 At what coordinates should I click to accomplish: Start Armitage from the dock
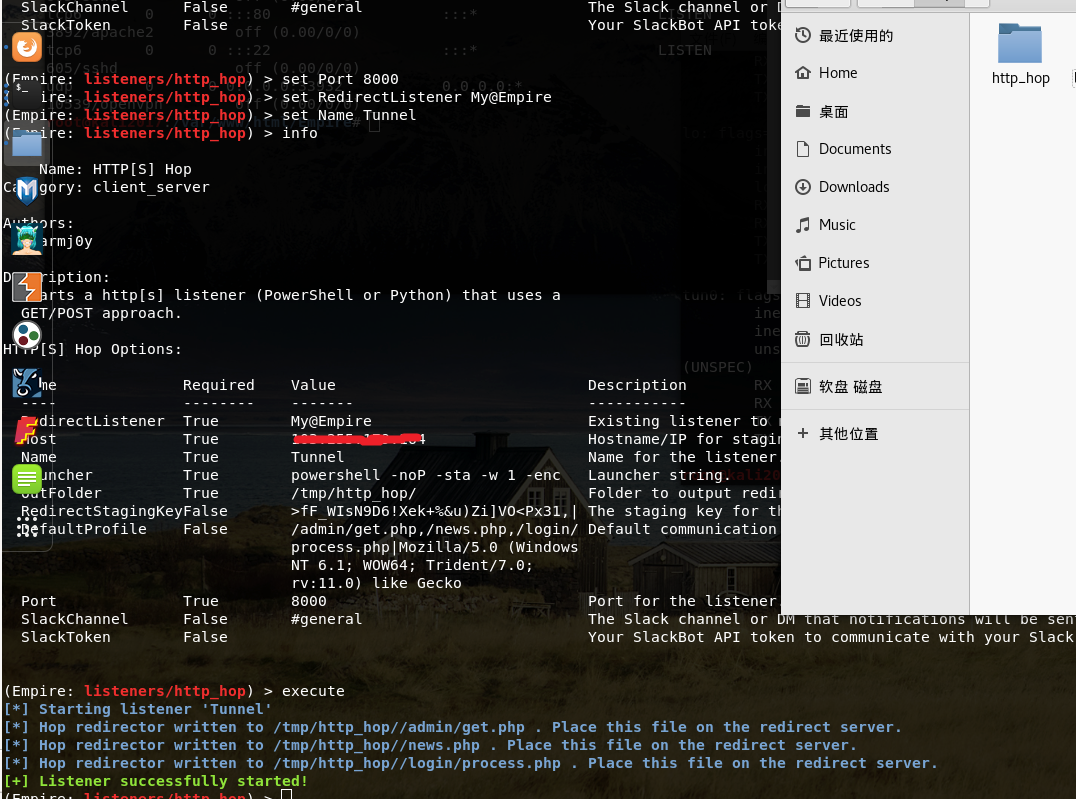click(x=27, y=239)
